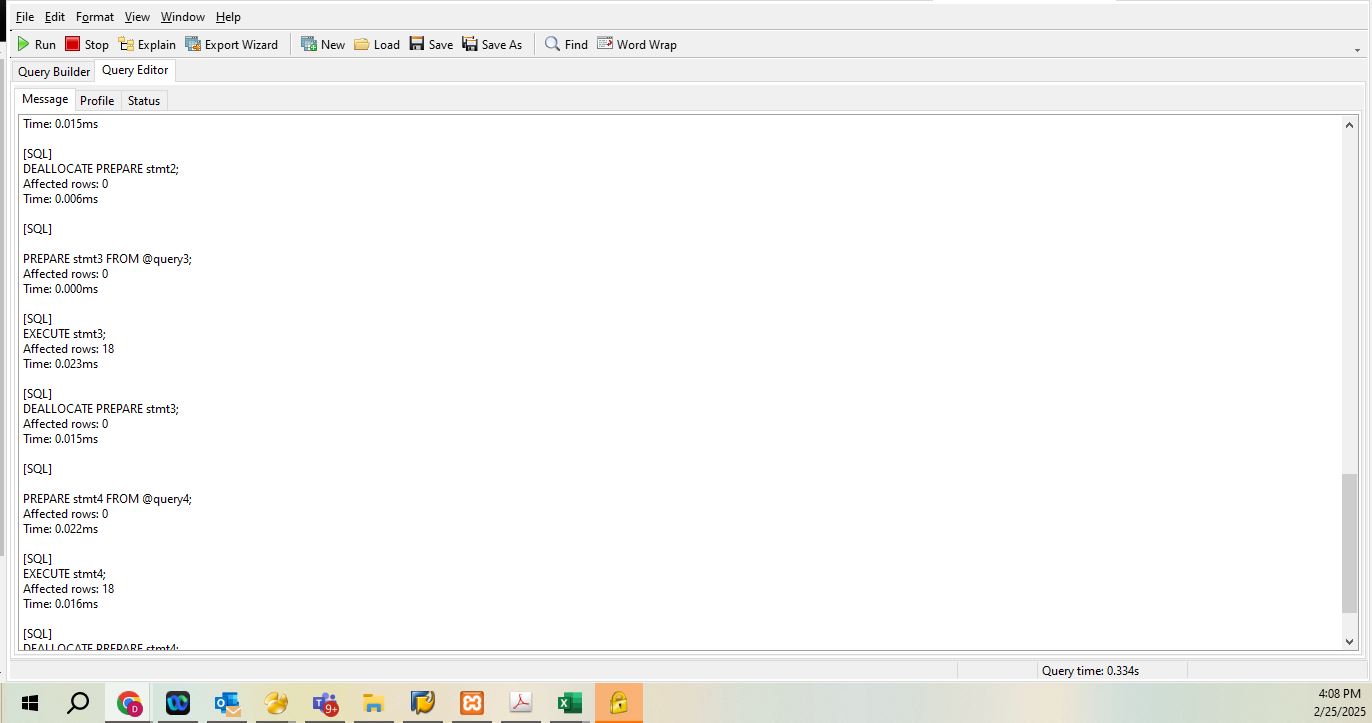Screen dimensions: 1372x723
Task: Expand the toolbar overflow arrow
Action: (x=1357, y=49)
